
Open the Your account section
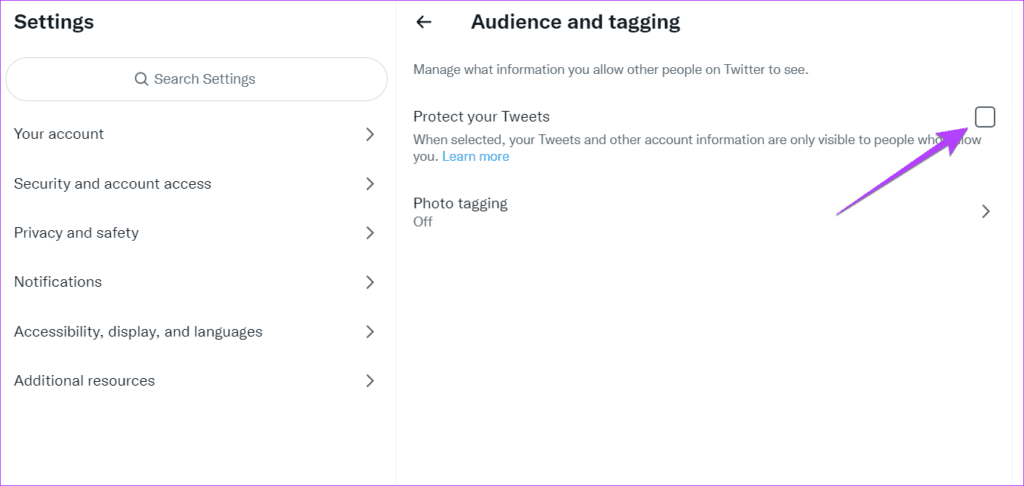click(59, 134)
